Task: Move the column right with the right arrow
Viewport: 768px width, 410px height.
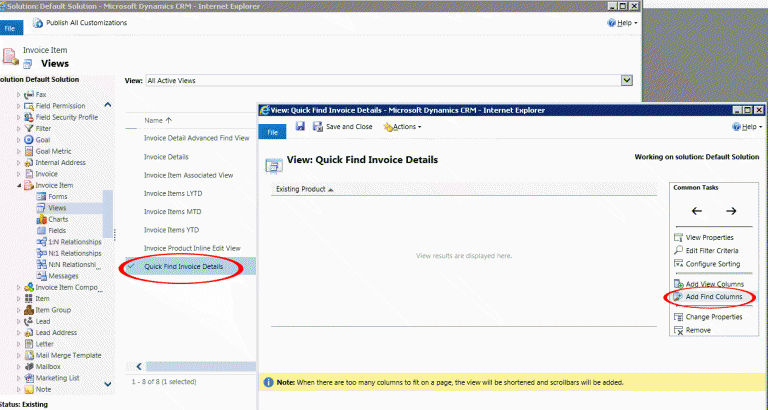Action: (731, 211)
